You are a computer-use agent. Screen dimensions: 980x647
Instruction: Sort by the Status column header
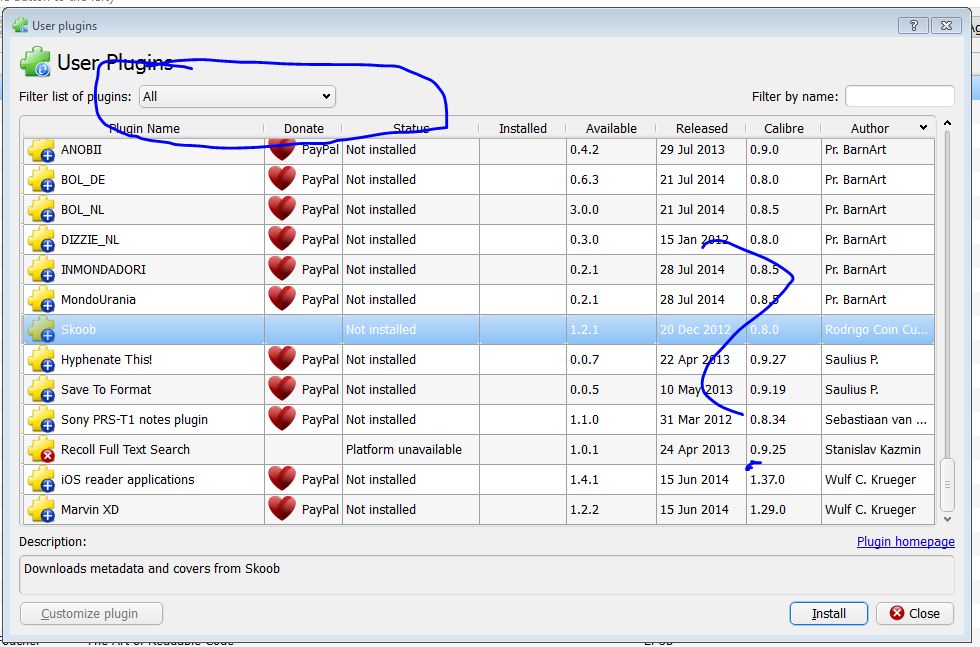[411, 129]
